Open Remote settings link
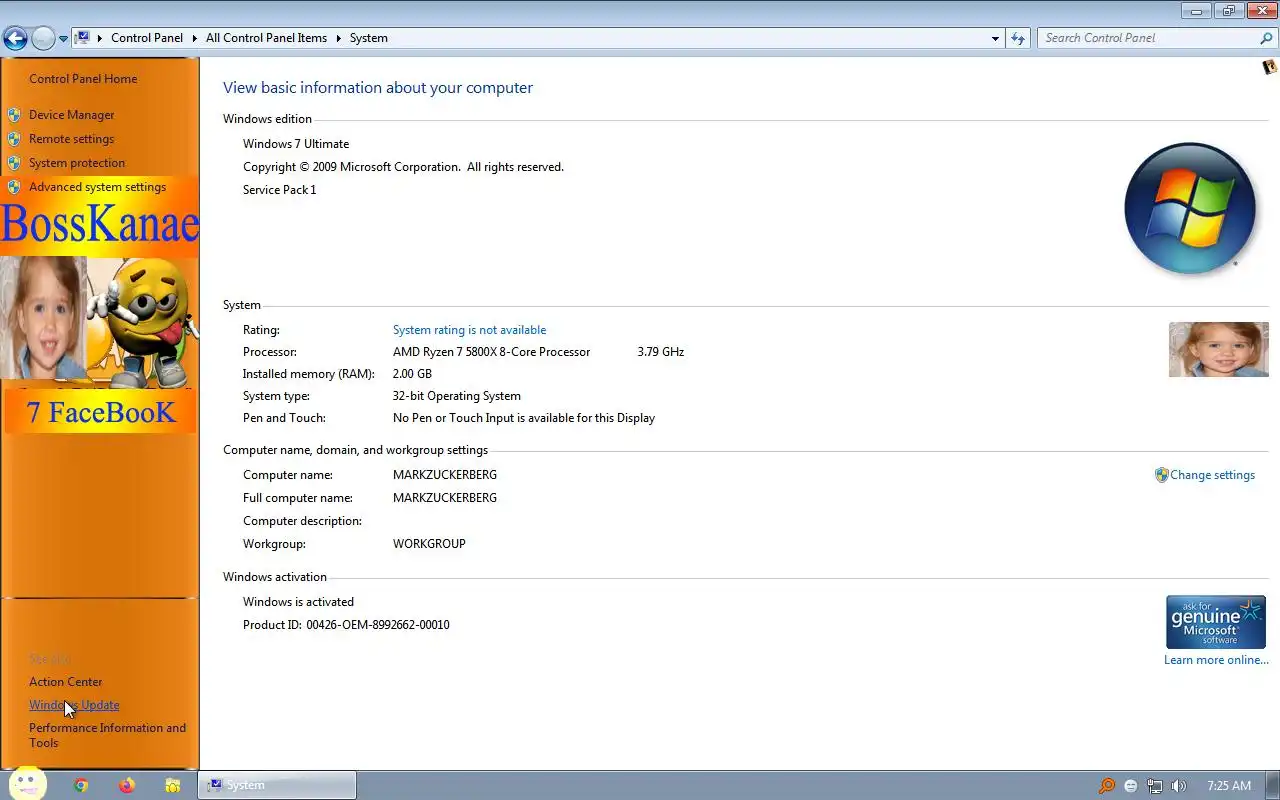The height and width of the screenshot is (800, 1280). pyautogui.click(x=72, y=139)
